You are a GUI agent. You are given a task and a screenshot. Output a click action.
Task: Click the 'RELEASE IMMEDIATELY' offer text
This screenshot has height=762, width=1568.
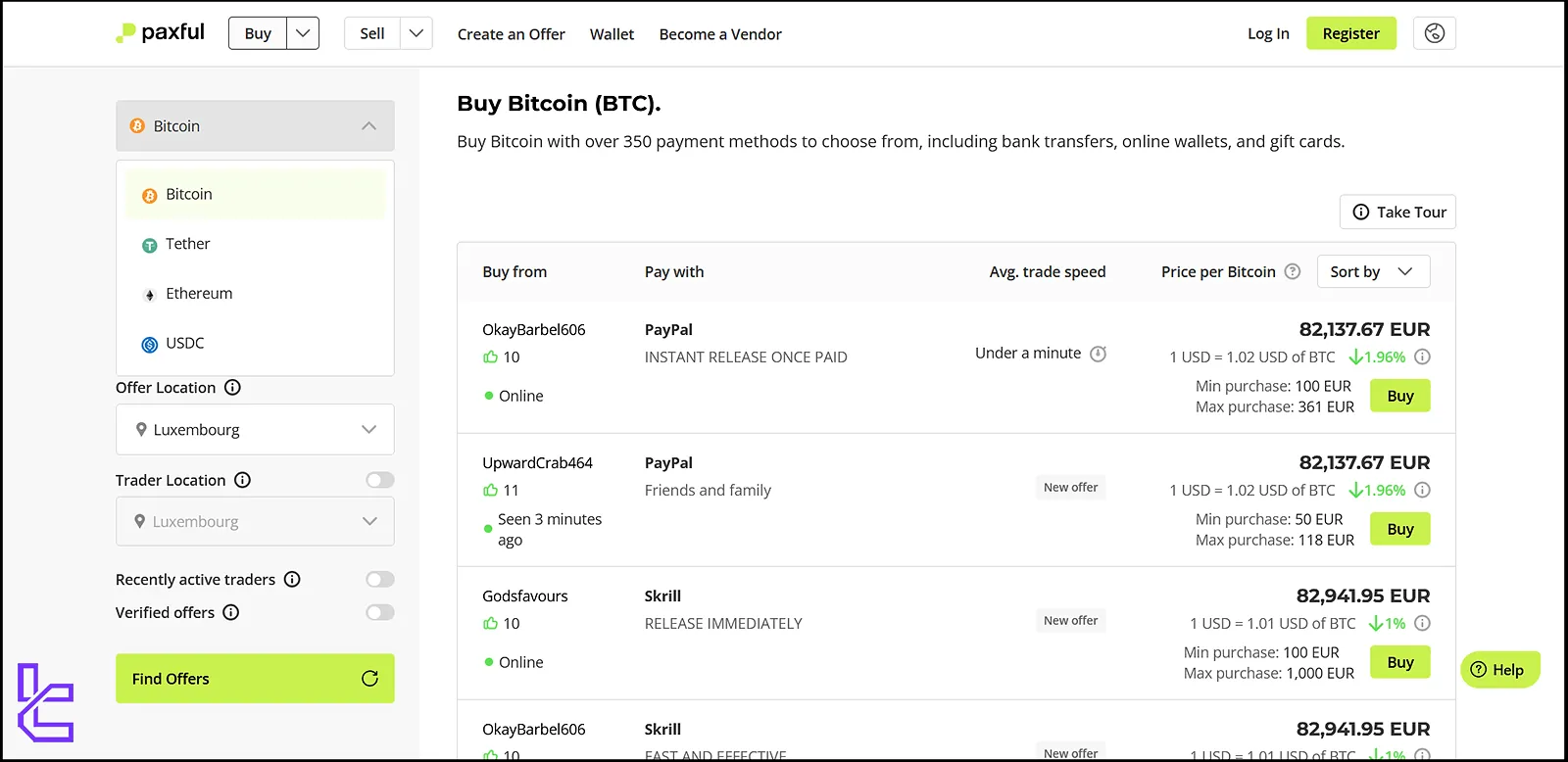723,623
